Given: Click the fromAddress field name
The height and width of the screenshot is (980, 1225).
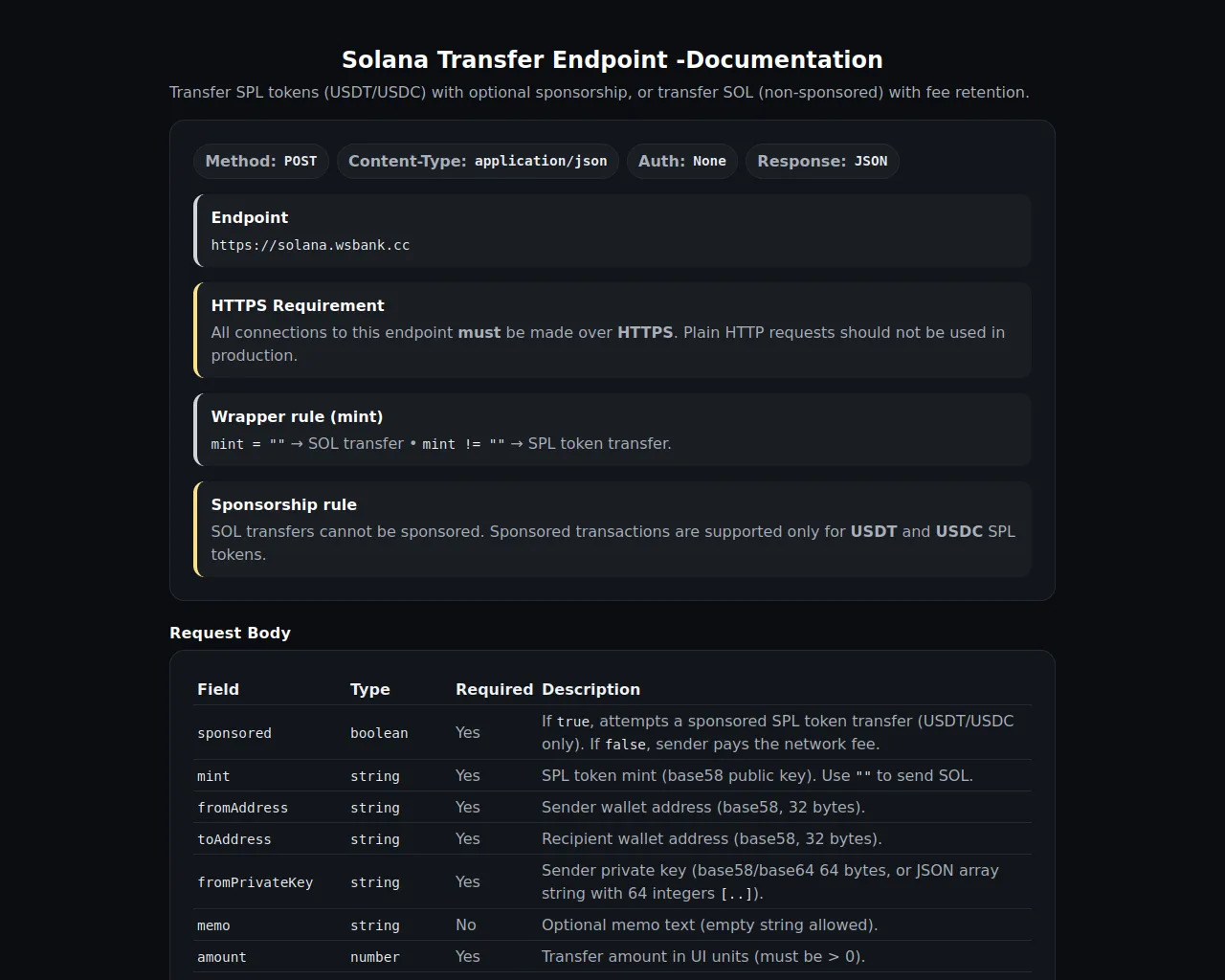Looking at the screenshot, I should click(x=242, y=808).
